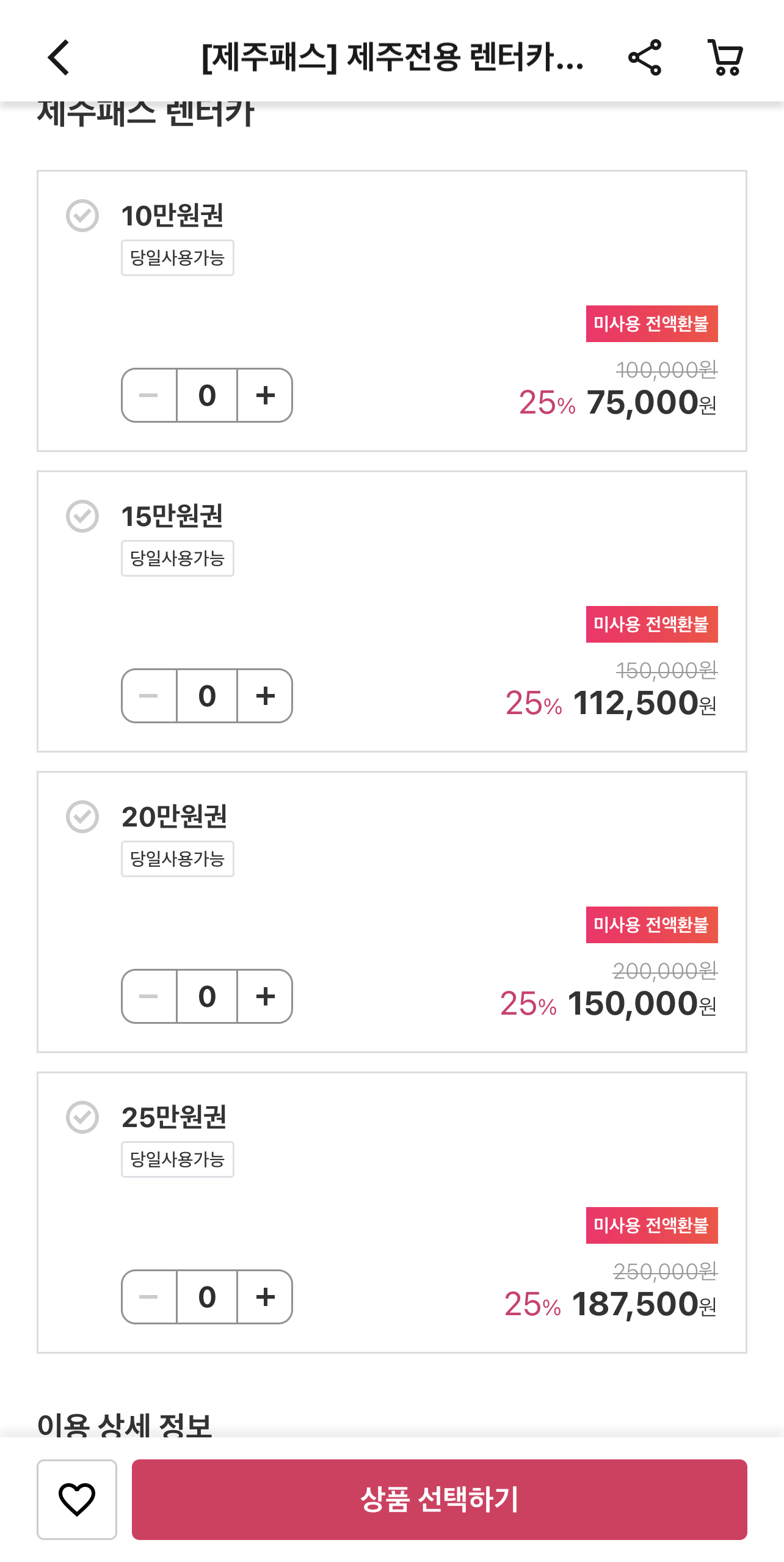Decrease 25만원권 quantity with minus
This screenshot has width=784, height=1562.
point(149,1297)
